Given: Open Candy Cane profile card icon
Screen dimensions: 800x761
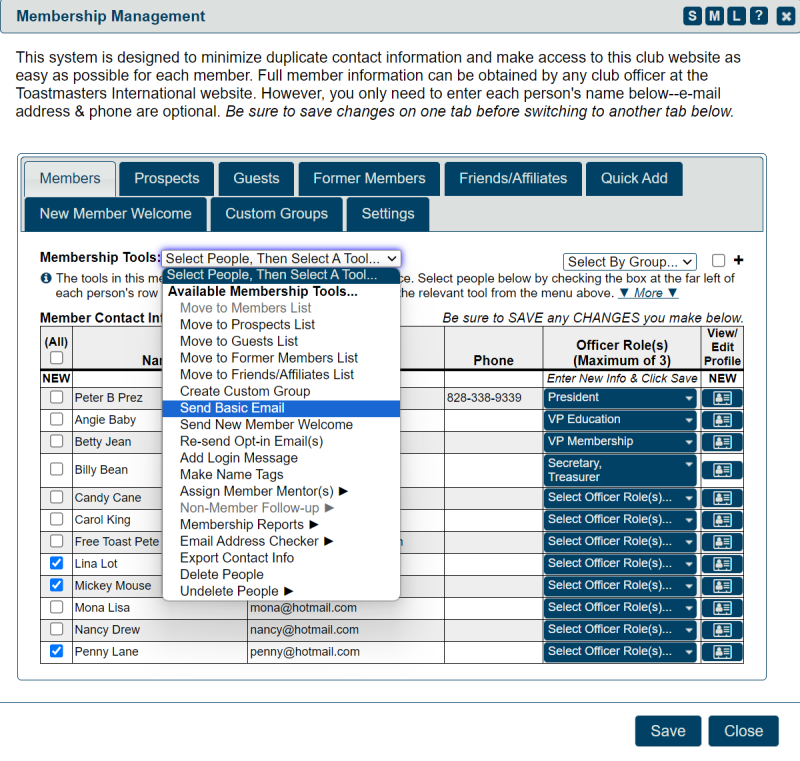Looking at the screenshot, I should [x=722, y=498].
